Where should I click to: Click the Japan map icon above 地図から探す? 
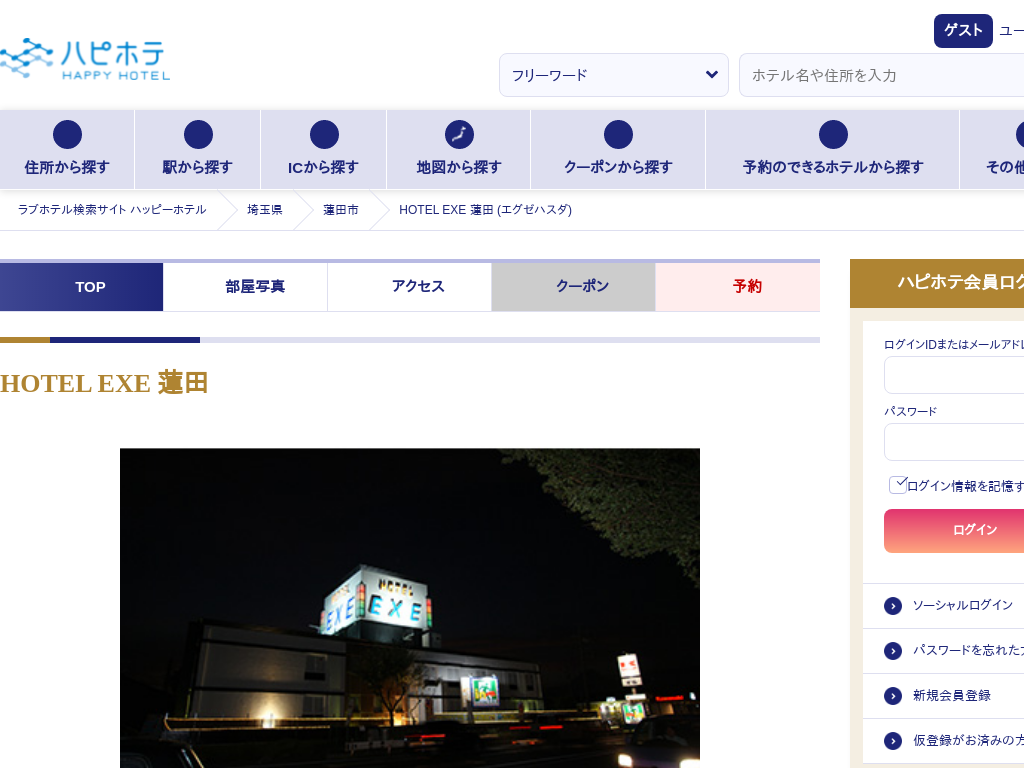[x=459, y=135]
